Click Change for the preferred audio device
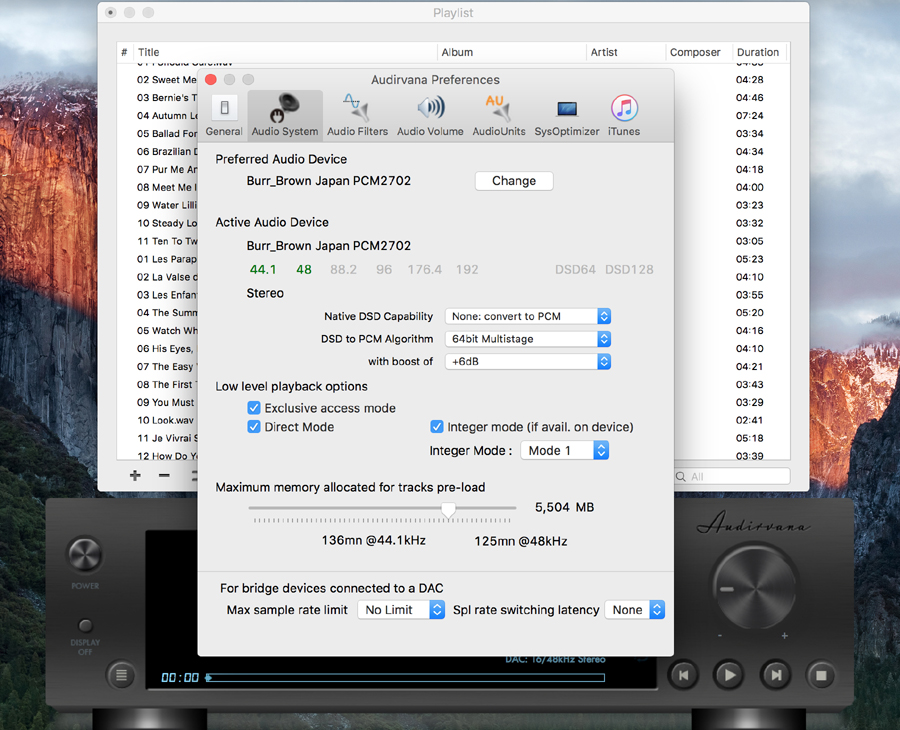The width and height of the screenshot is (900, 730). pyautogui.click(x=514, y=181)
